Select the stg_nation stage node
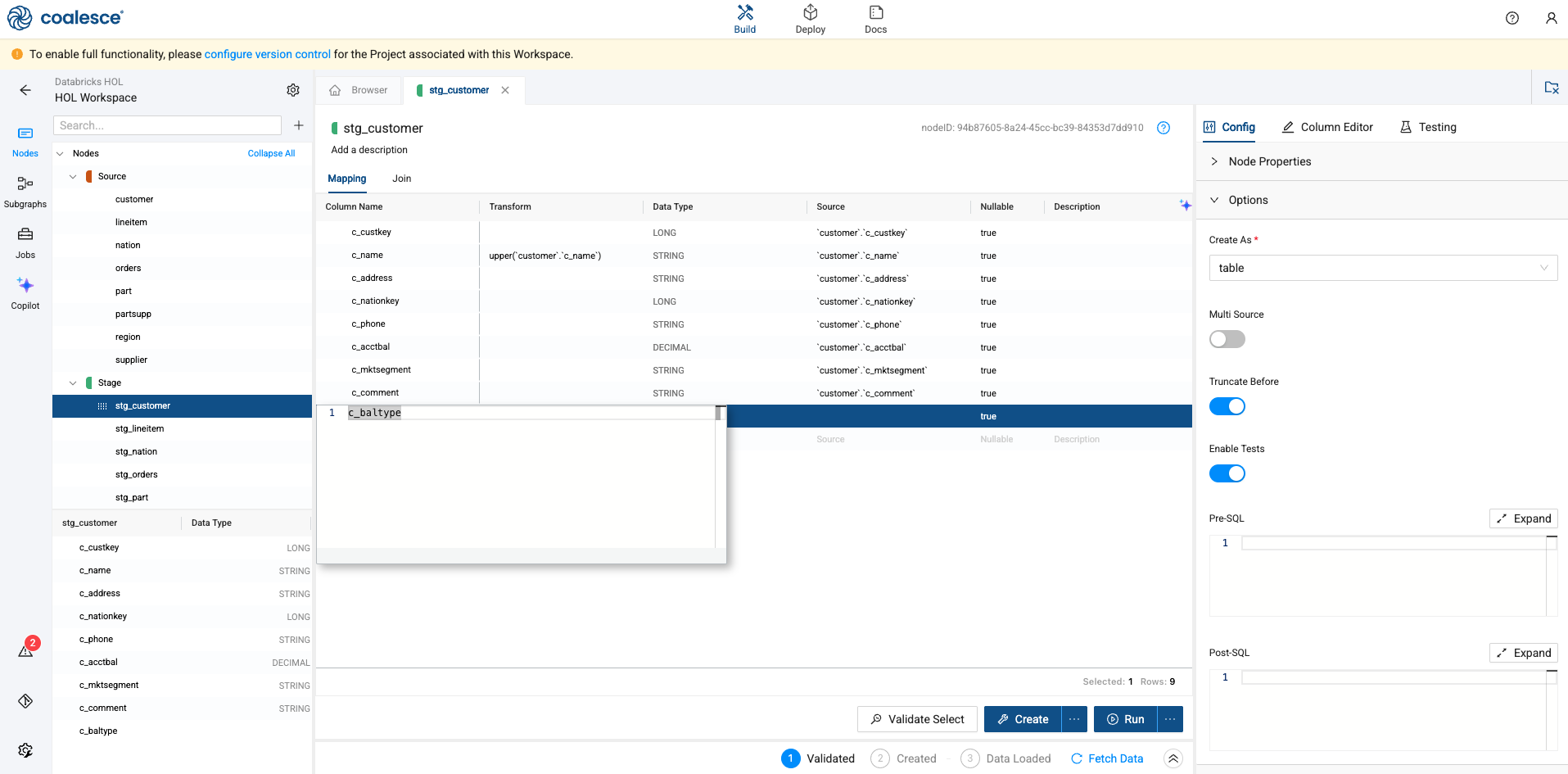This screenshot has height=774, width=1568. [x=136, y=451]
